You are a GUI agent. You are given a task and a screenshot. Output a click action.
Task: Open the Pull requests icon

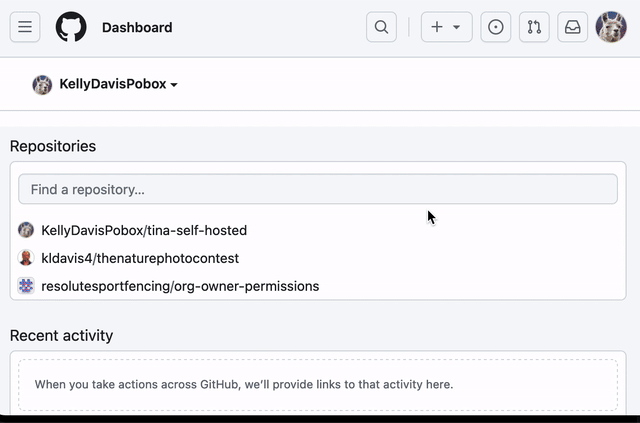534,27
